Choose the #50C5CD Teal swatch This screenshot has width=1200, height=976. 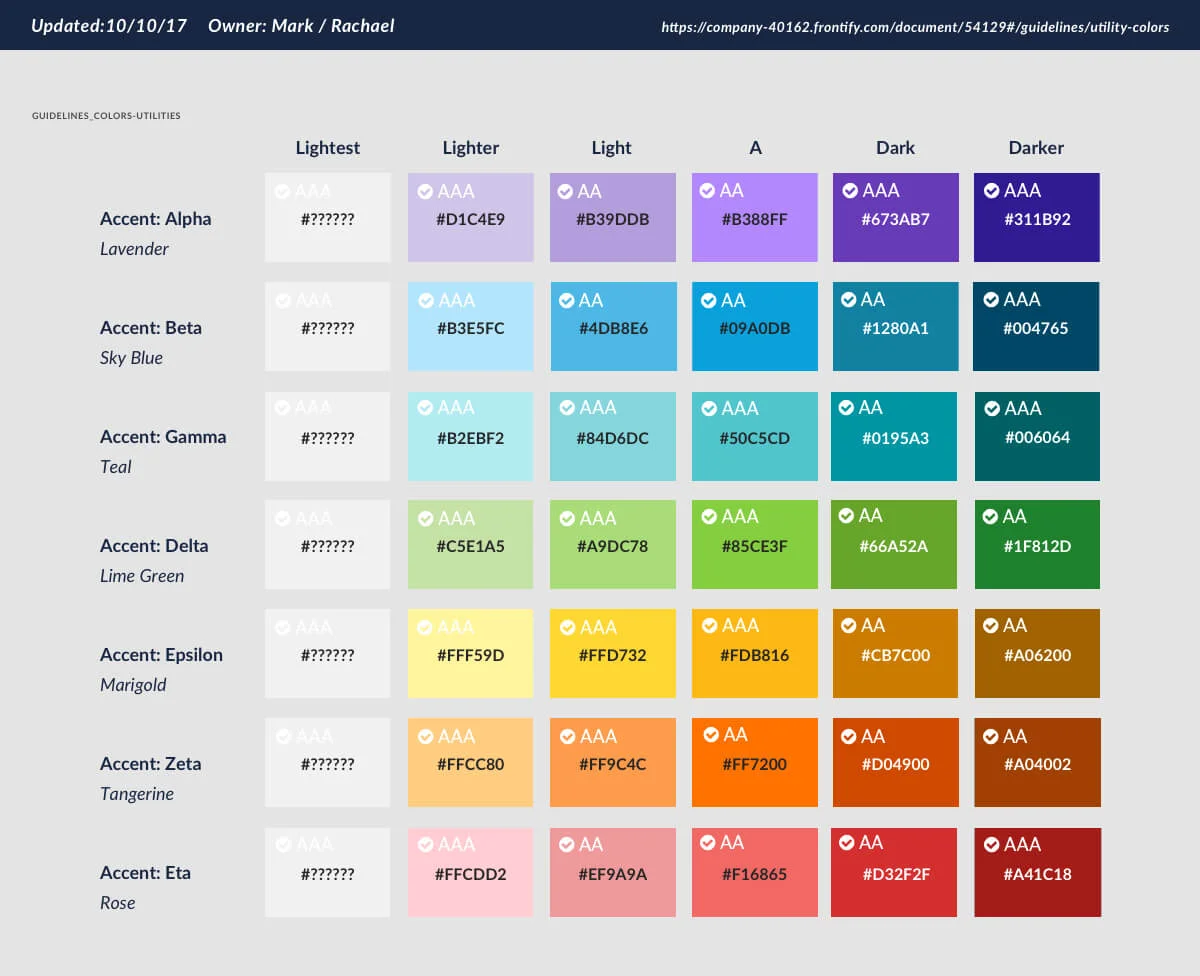click(x=755, y=436)
